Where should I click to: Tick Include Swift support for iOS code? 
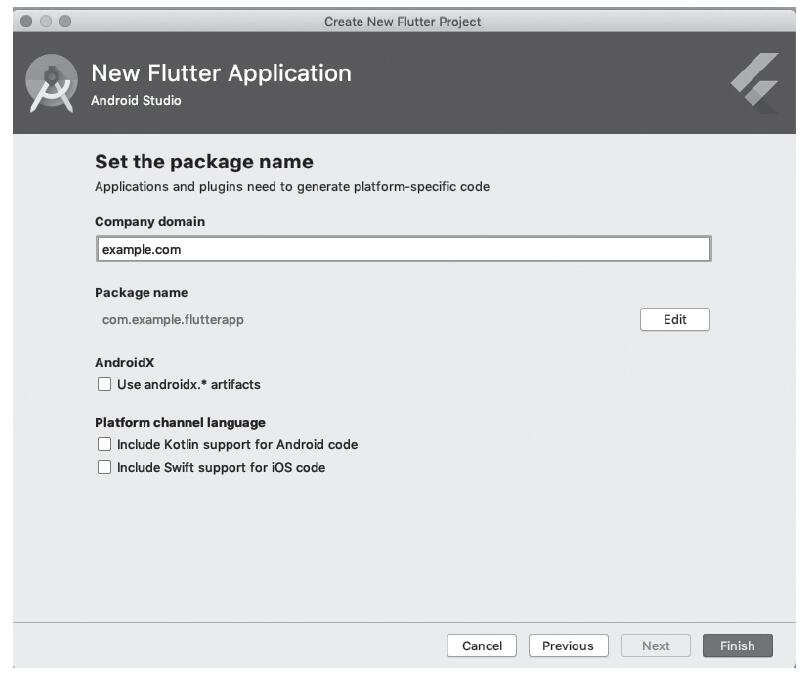click(x=104, y=467)
